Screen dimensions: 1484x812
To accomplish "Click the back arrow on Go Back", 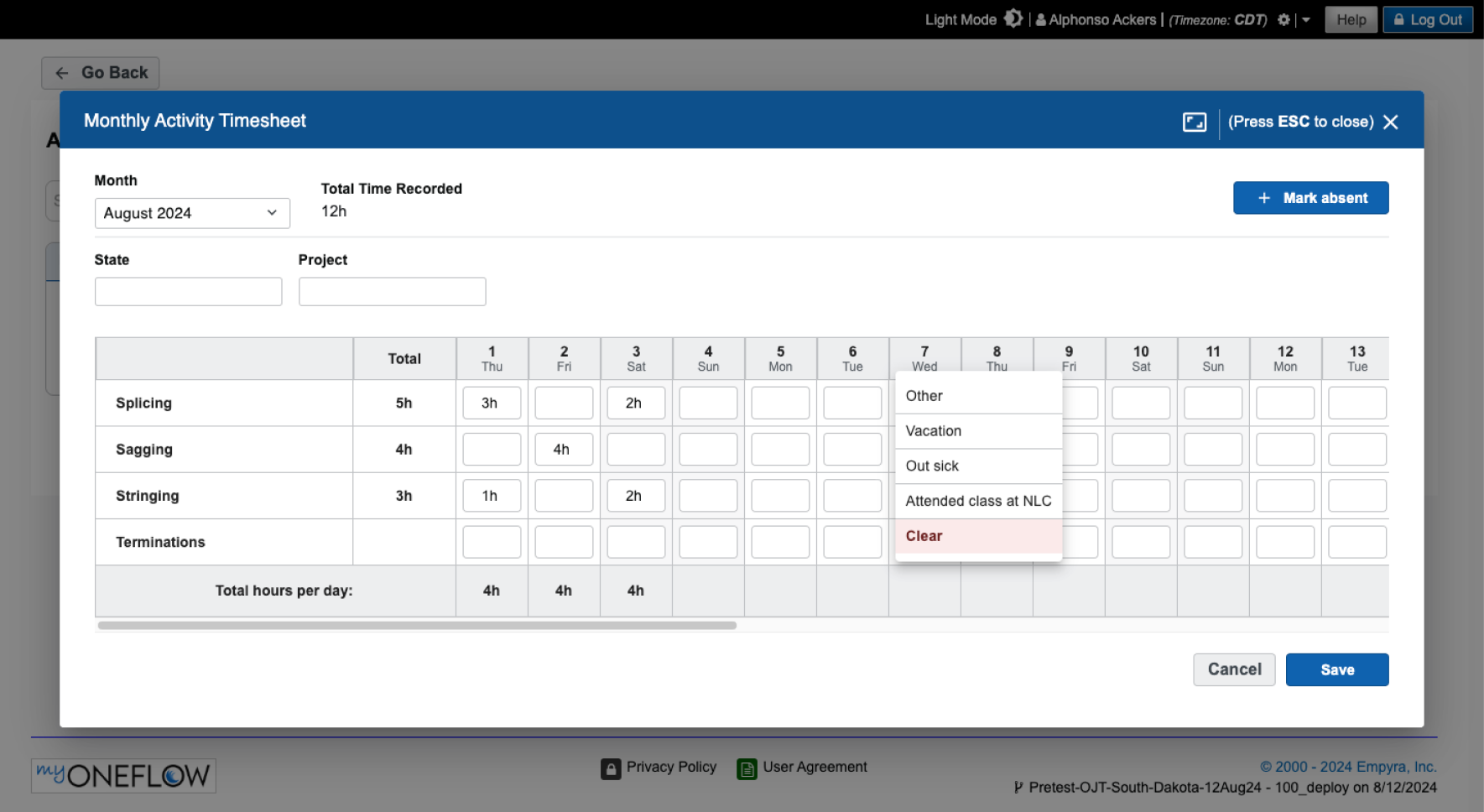I will [61, 73].
